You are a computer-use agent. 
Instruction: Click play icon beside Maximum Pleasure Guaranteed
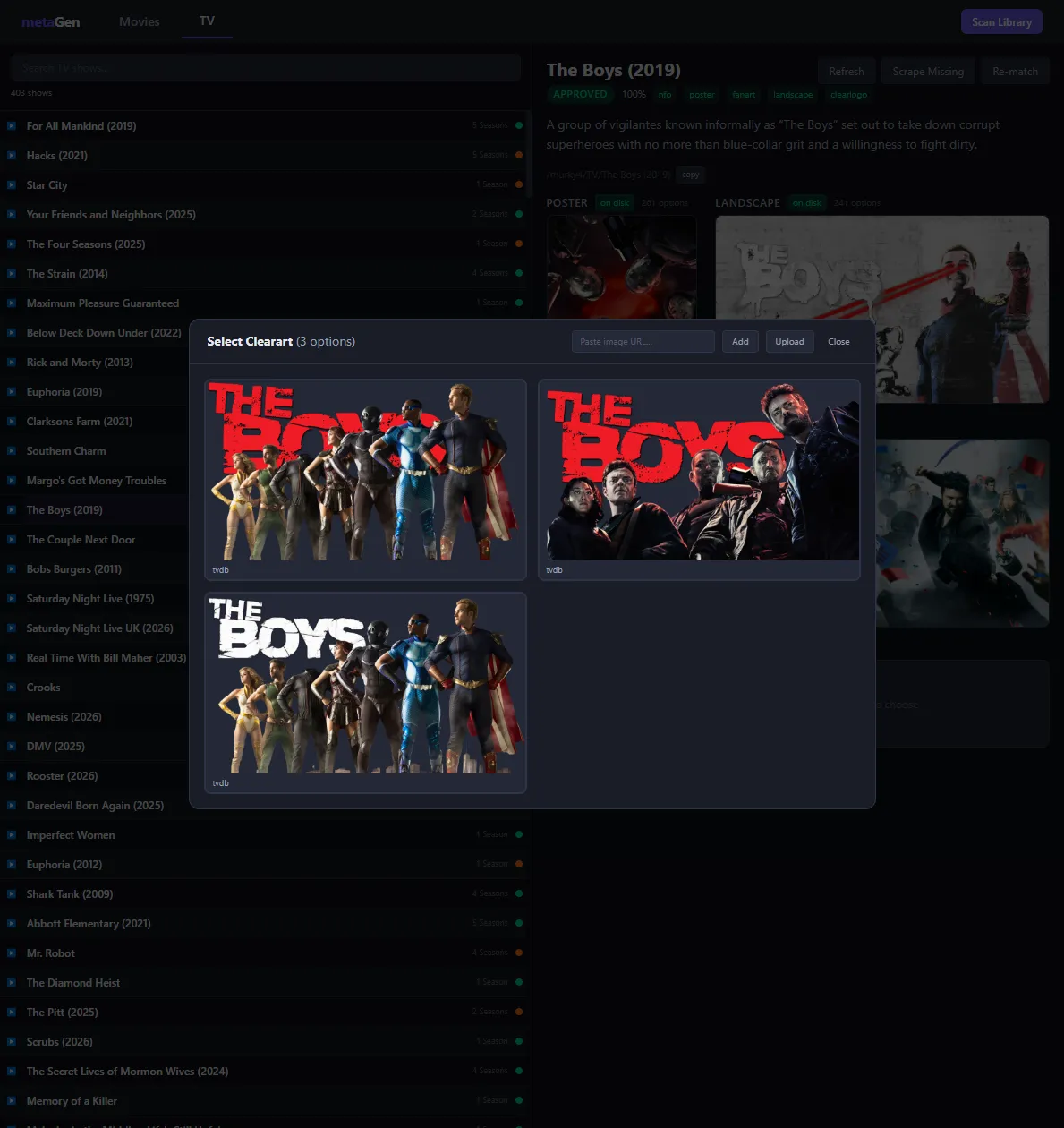click(12, 303)
